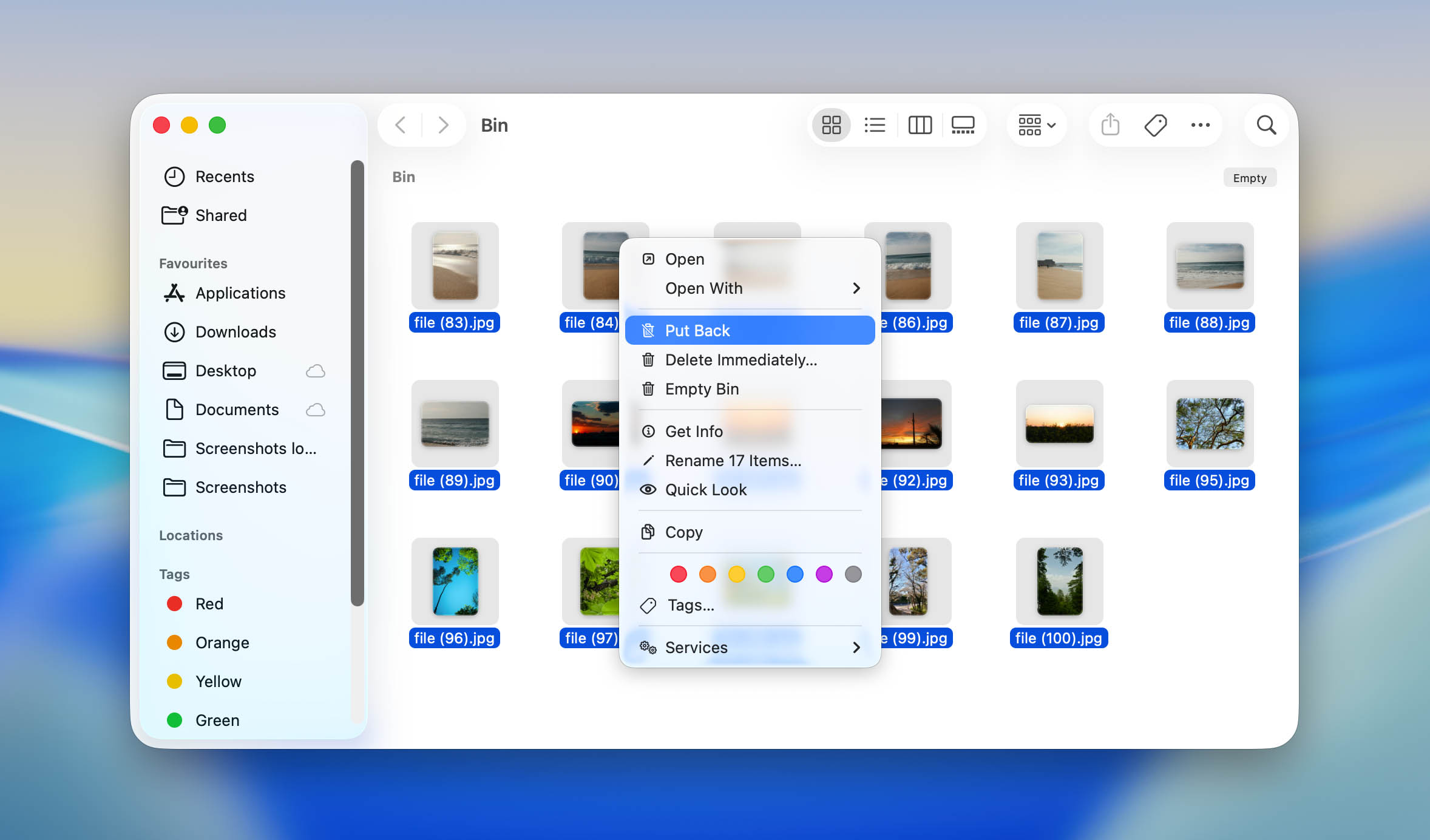The image size is (1430, 840).
Task: Click the Bin path label above files
Action: [x=404, y=177]
